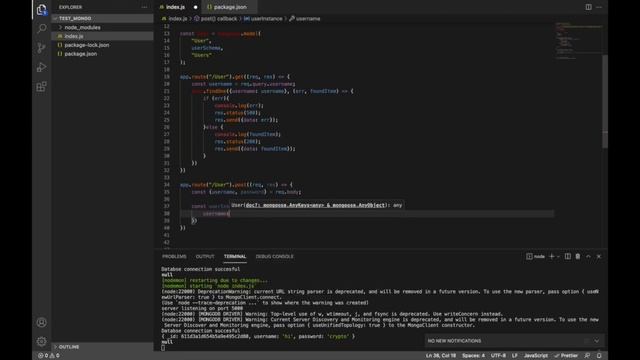Expand the node_modules folder
640x360 pixels.
point(102,27)
